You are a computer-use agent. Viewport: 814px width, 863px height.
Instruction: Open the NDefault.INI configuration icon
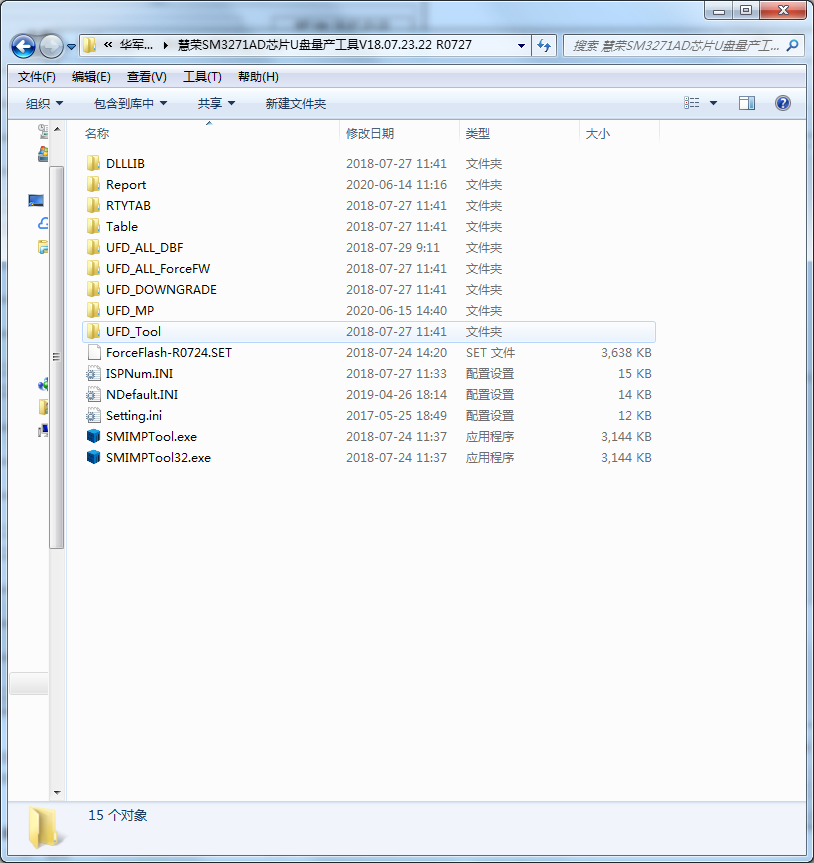click(x=95, y=394)
